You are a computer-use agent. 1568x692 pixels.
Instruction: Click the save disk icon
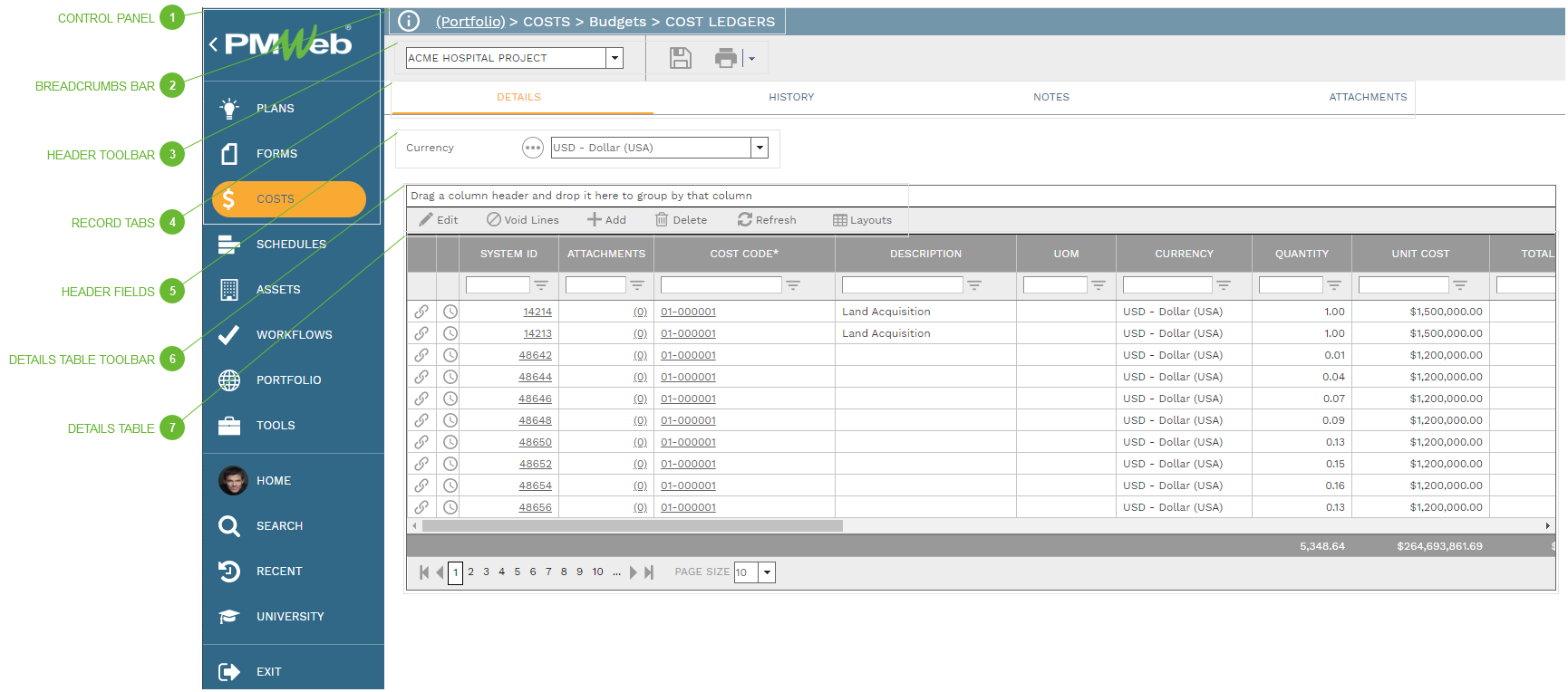coord(680,59)
